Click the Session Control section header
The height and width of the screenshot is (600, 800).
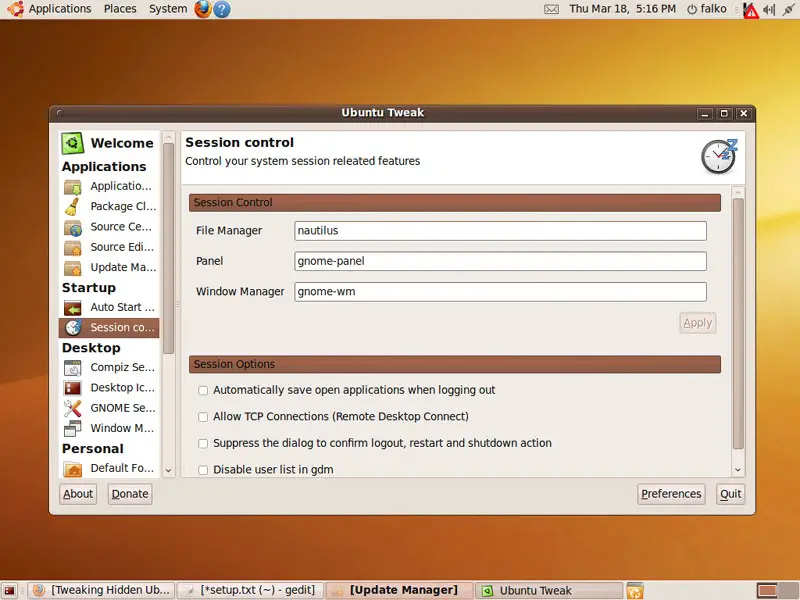[x=455, y=203]
